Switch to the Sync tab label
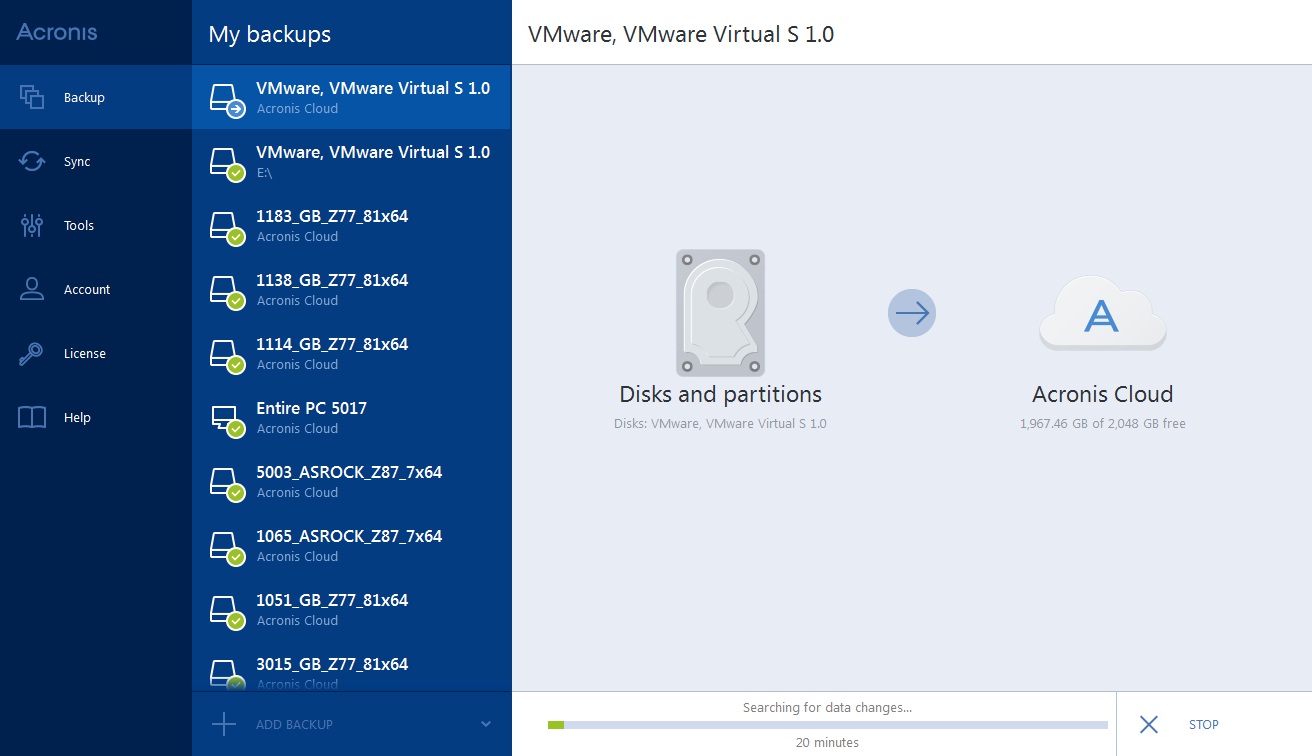 click(x=77, y=162)
